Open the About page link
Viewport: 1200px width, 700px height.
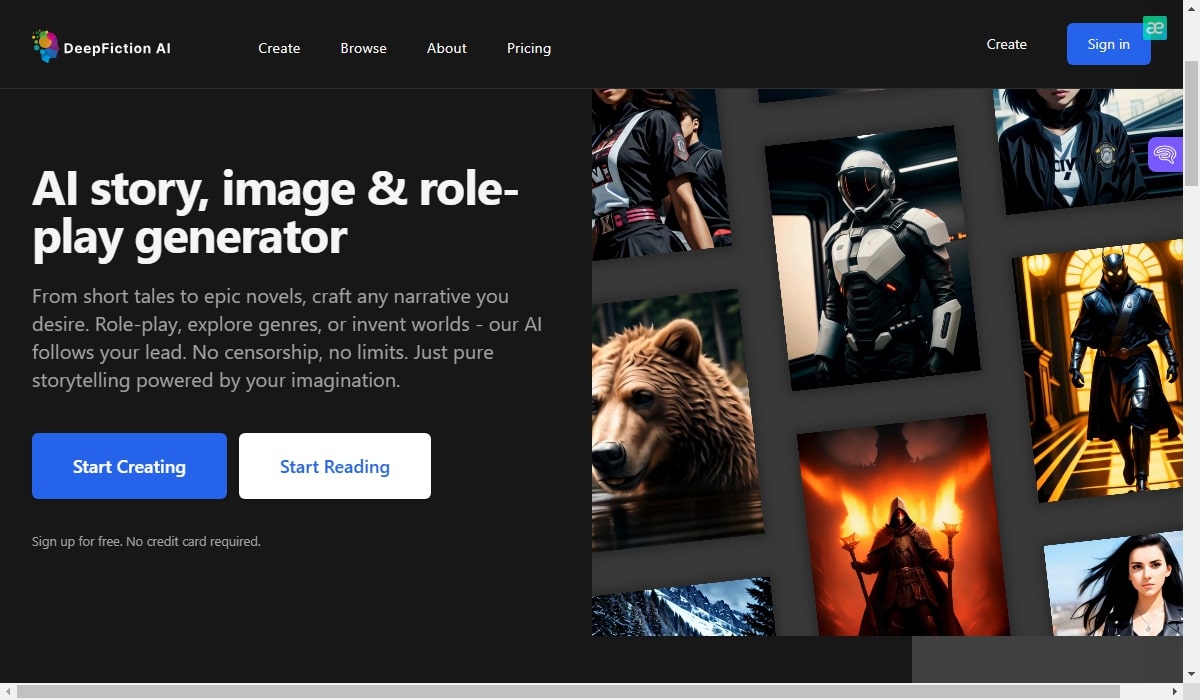(x=446, y=48)
